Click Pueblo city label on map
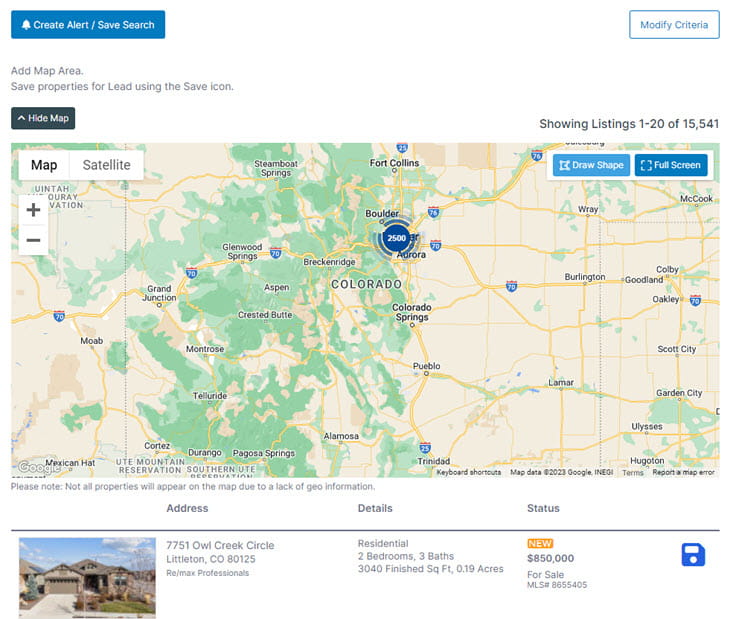This screenshot has width=730, height=619. (426, 366)
